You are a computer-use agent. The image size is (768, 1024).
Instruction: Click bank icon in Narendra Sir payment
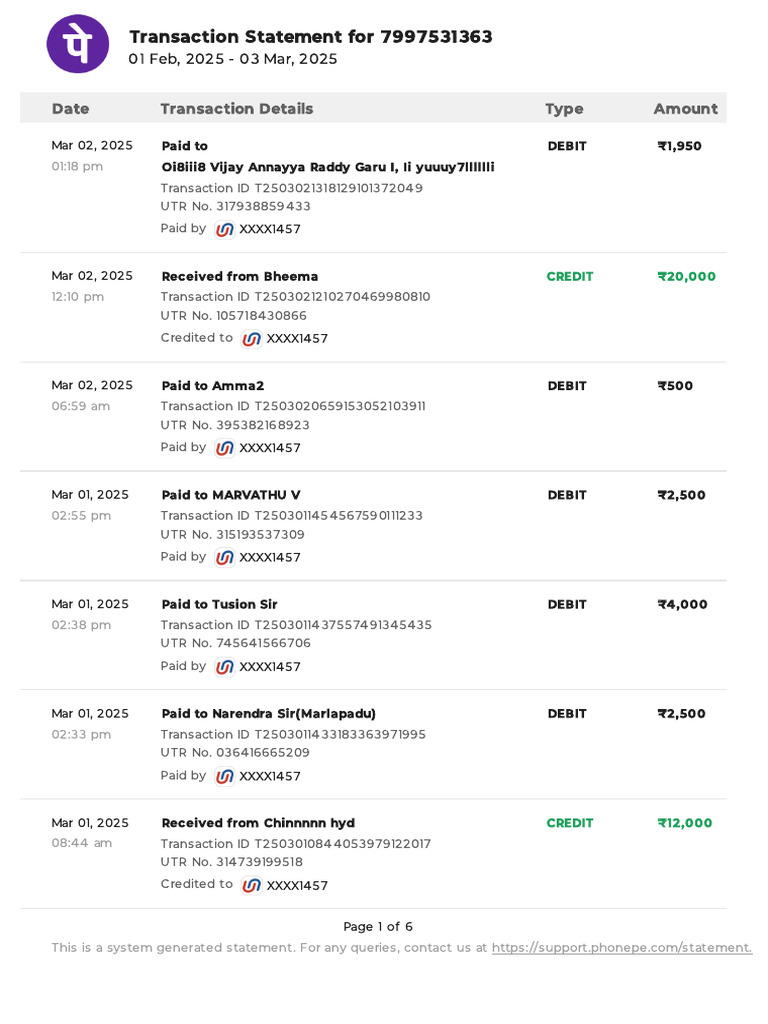point(225,776)
